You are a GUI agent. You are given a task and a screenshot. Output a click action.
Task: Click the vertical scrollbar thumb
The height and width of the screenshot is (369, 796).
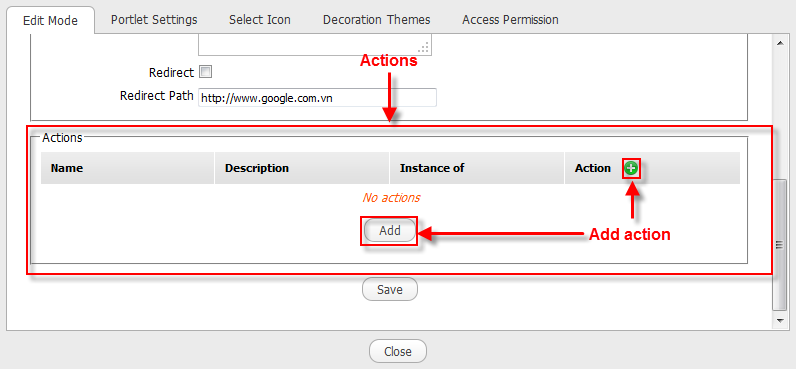click(779, 244)
